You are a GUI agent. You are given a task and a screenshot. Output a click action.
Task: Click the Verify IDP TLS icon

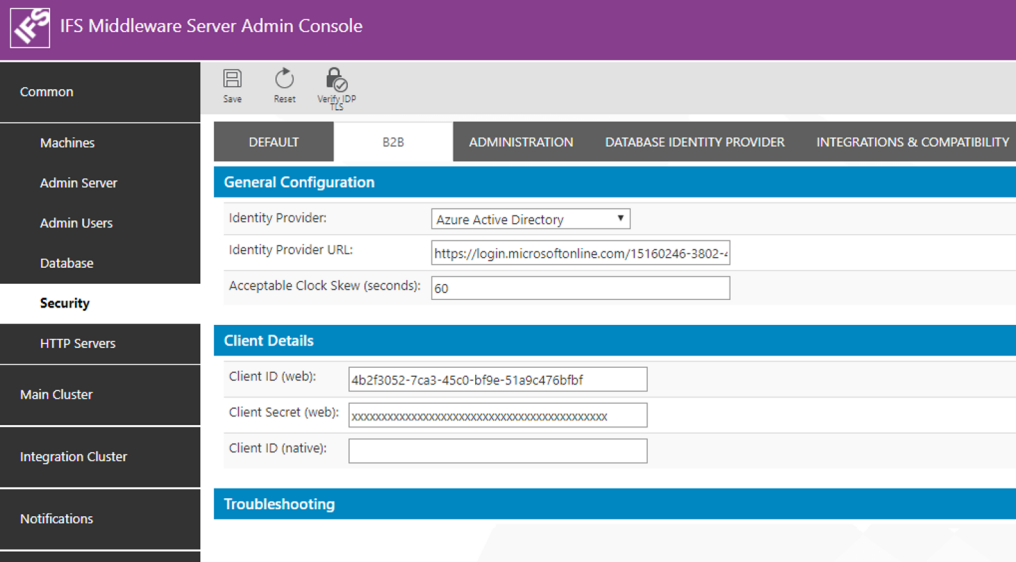click(x=337, y=86)
